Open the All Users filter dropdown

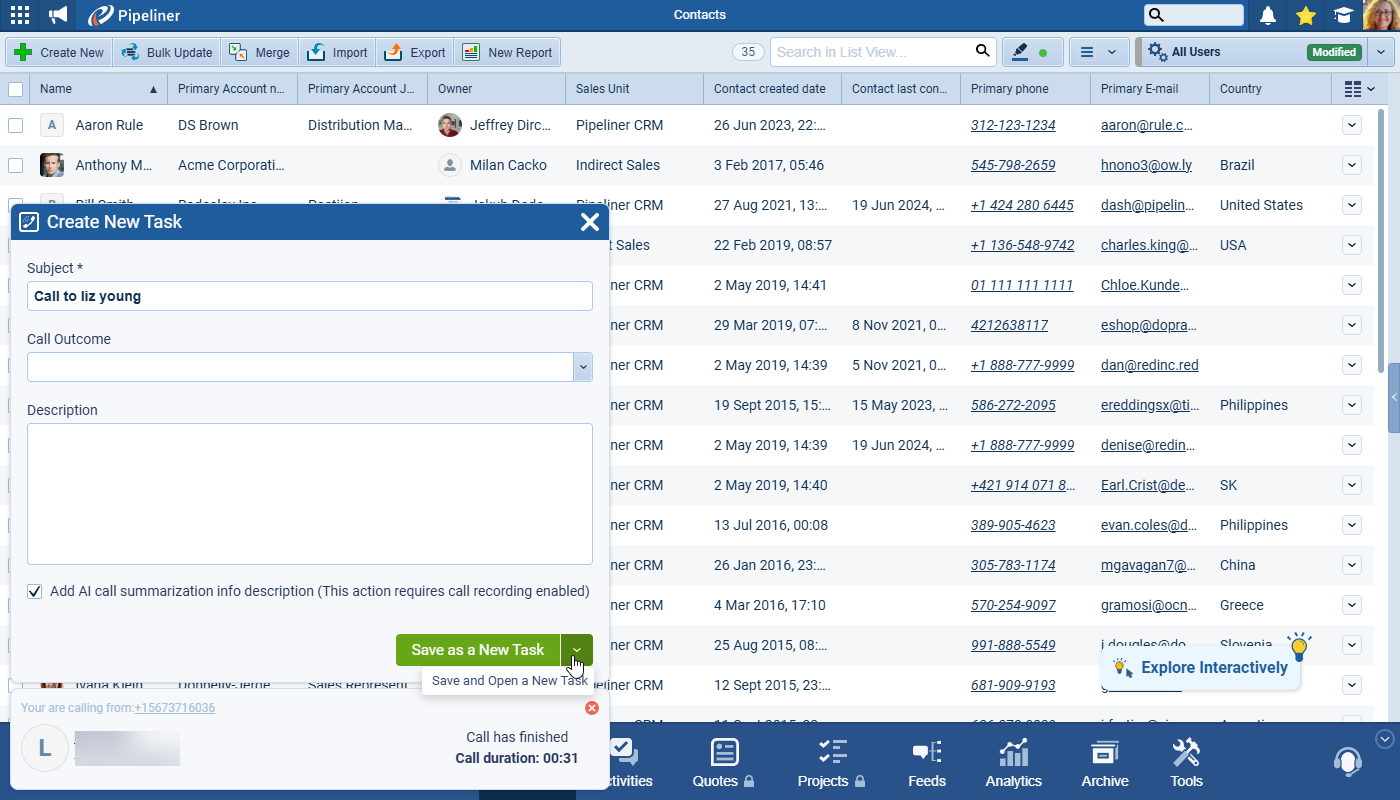[x=1380, y=52]
